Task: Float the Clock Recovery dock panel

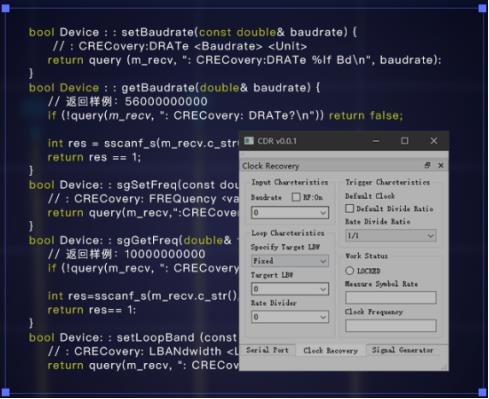Action: [x=427, y=165]
